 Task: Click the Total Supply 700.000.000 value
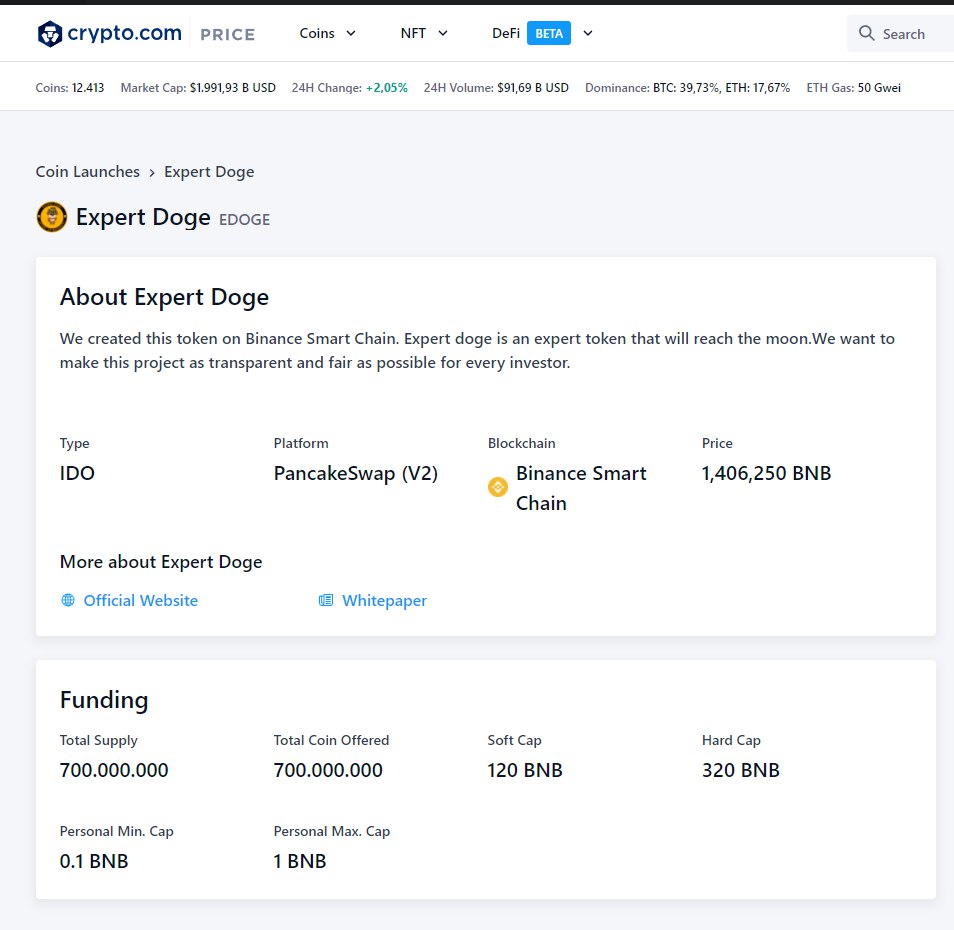pyautogui.click(x=114, y=770)
